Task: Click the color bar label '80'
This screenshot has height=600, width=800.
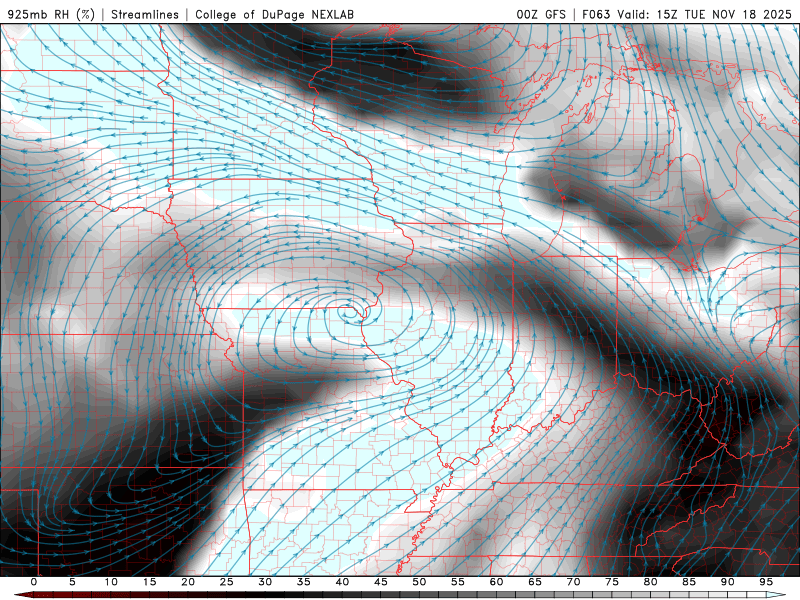Action: point(650,582)
